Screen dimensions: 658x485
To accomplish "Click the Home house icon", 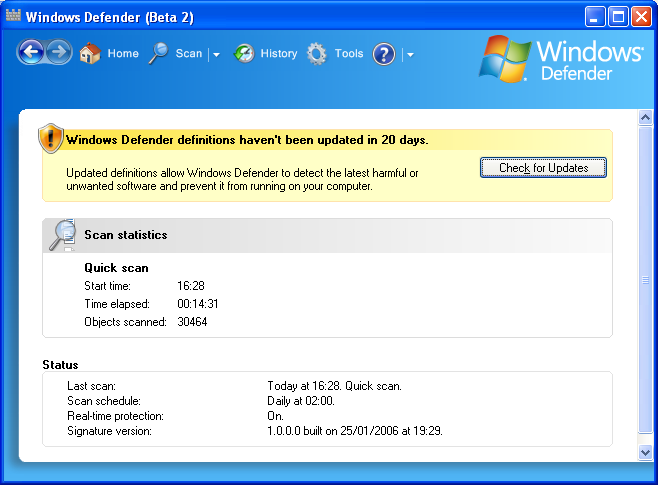I will [x=90, y=53].
